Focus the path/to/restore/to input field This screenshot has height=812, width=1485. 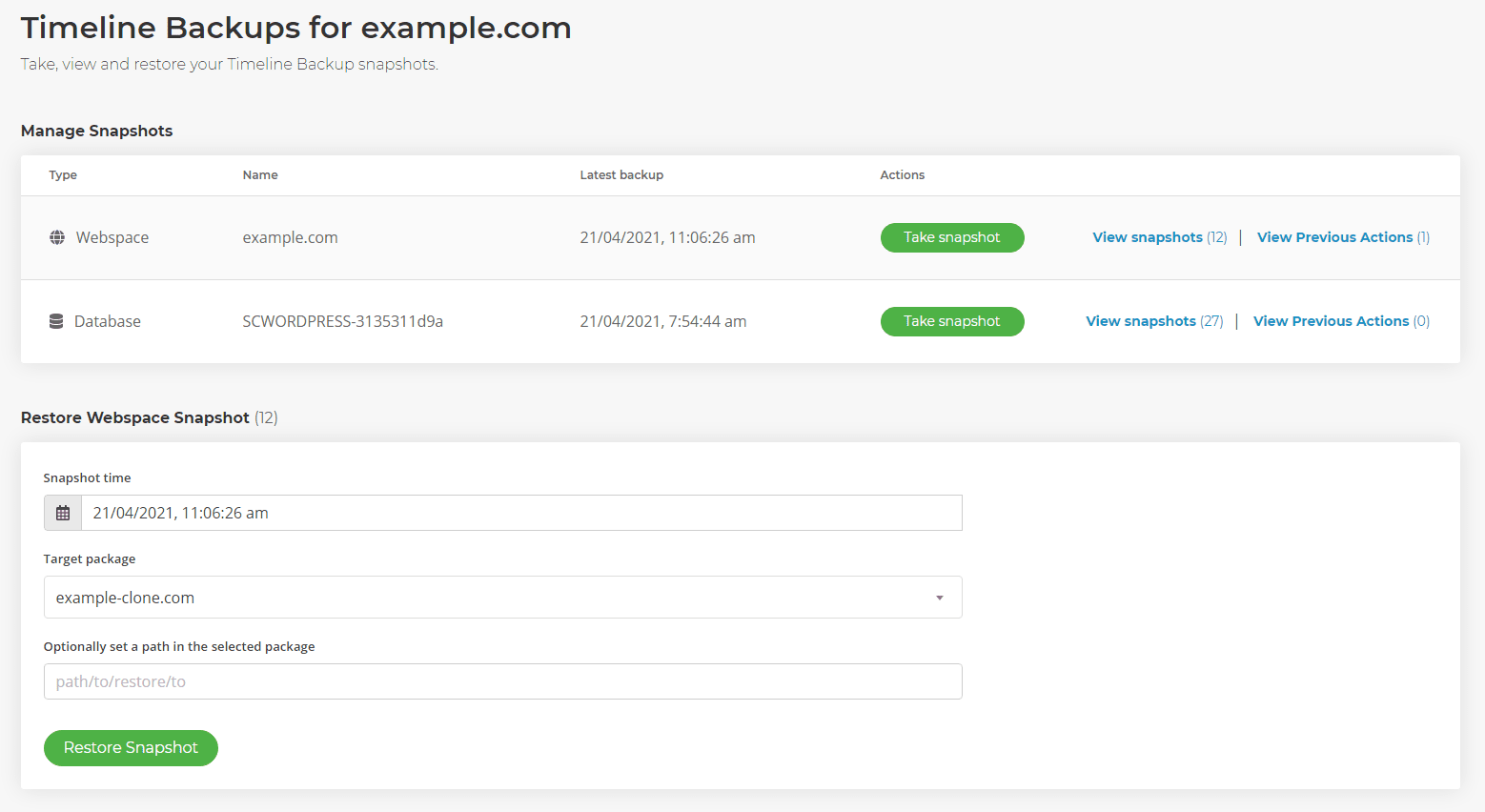[503, 681]
